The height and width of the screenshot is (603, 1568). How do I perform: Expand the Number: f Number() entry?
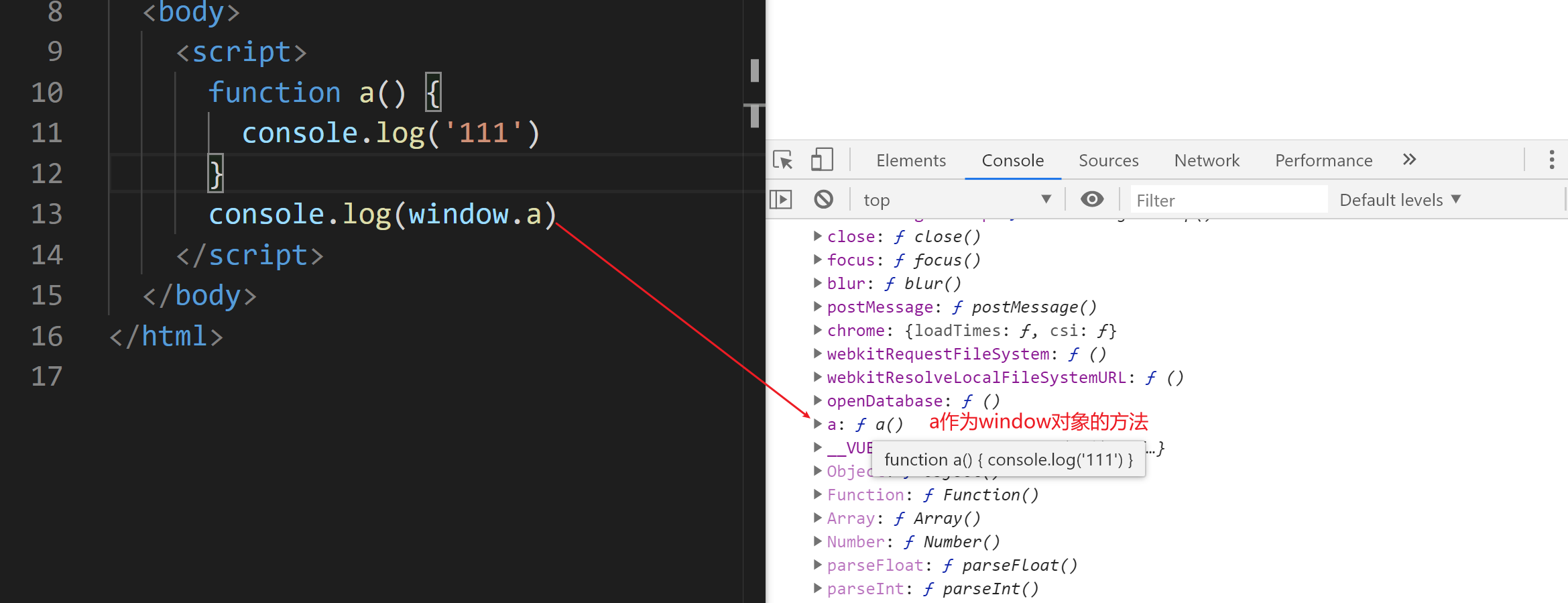817,541
